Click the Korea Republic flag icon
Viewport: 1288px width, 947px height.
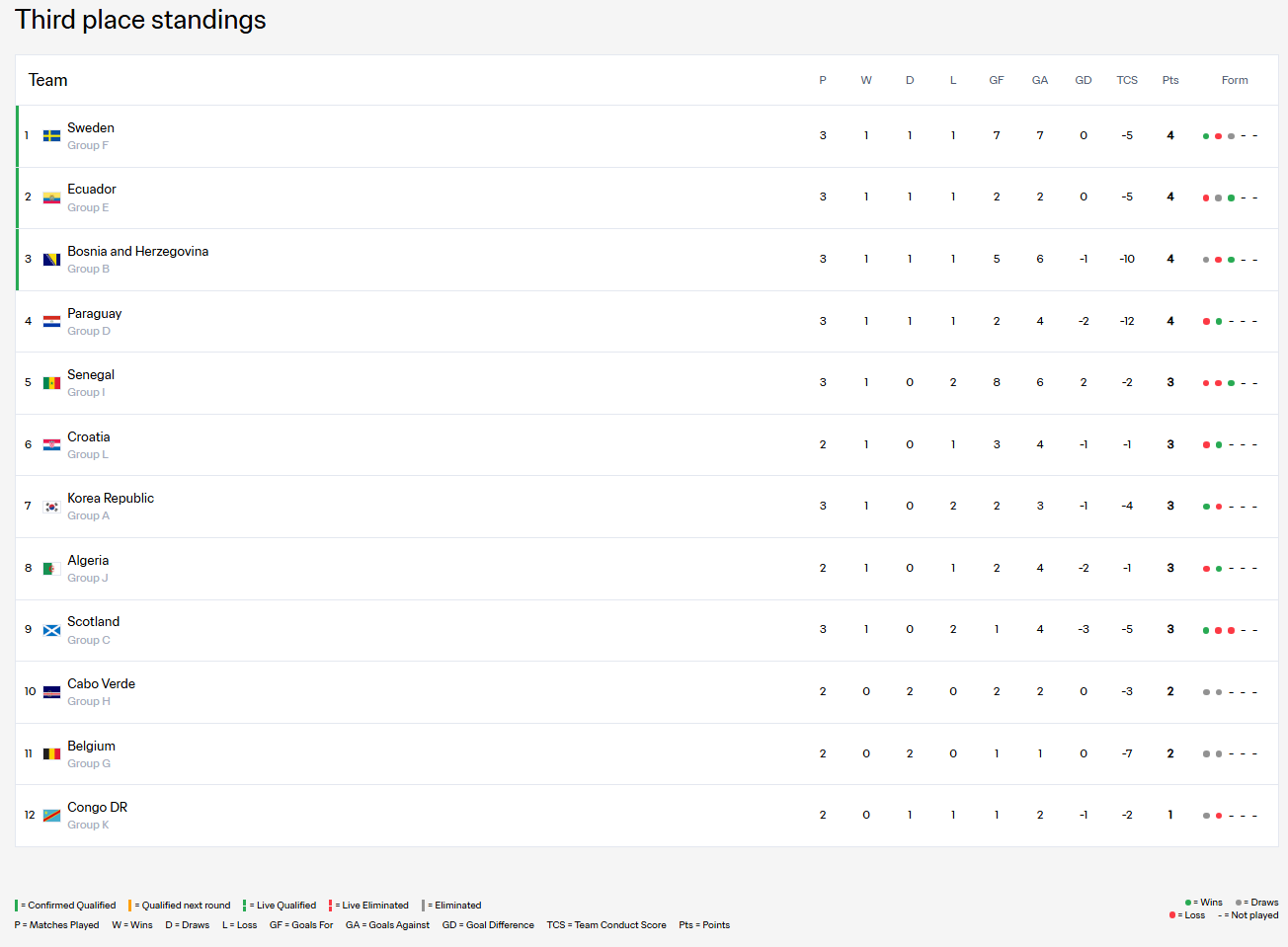(51, 507)
